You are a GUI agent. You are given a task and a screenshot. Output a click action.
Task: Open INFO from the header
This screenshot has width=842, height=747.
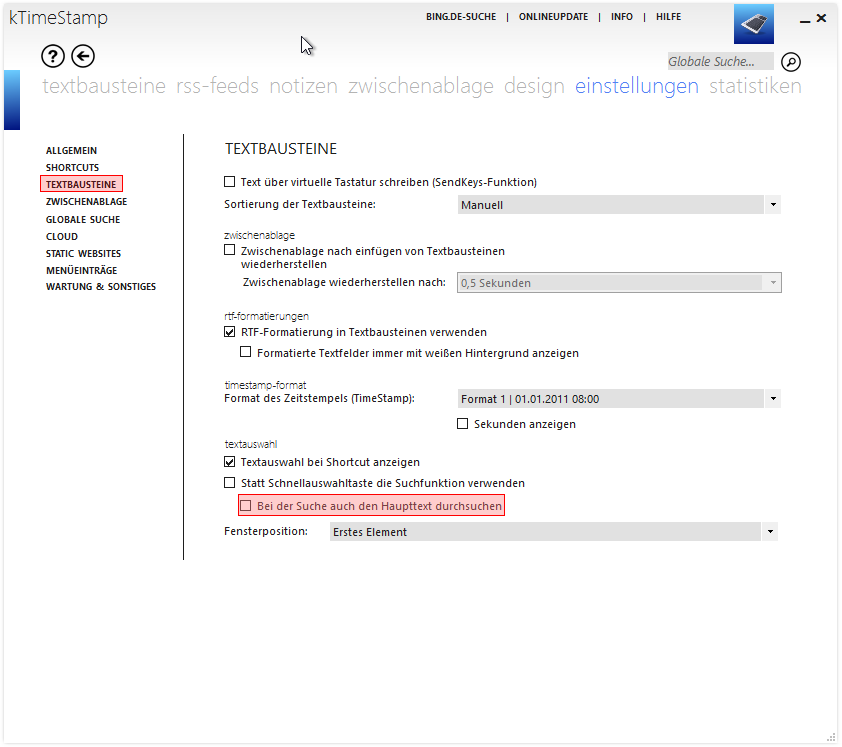(622, 17)
